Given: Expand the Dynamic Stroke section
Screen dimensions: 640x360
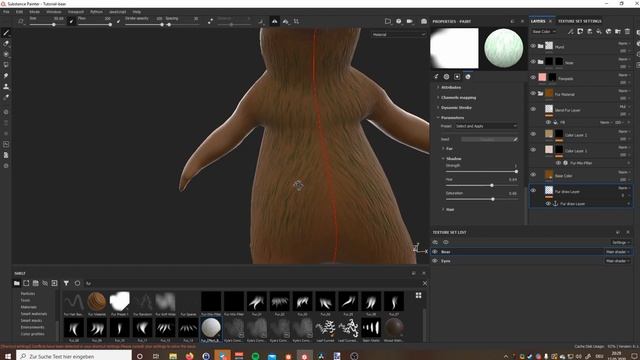Looking at the screenshot, I should 456,108.
